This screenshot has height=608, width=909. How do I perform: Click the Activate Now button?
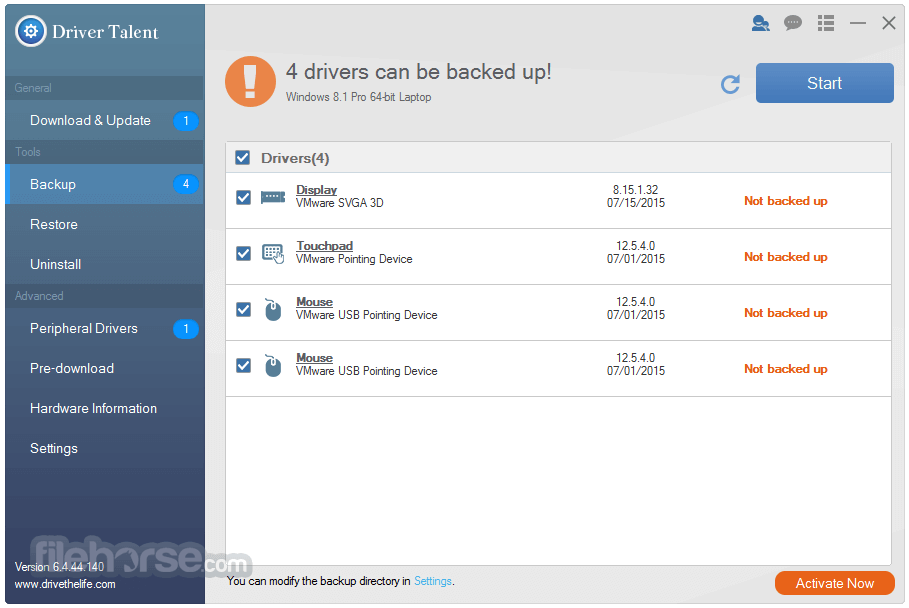(x=834, y=583)
